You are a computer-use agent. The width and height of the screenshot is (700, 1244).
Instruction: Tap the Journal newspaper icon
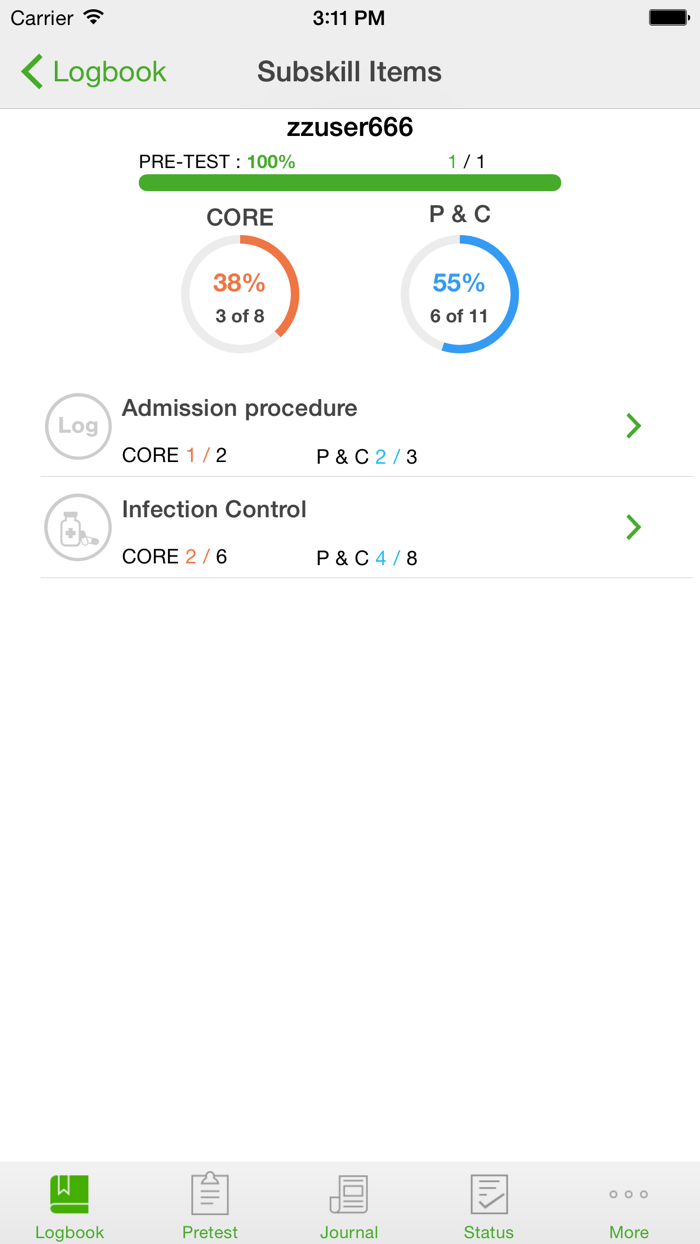(x=349, y=1194)
